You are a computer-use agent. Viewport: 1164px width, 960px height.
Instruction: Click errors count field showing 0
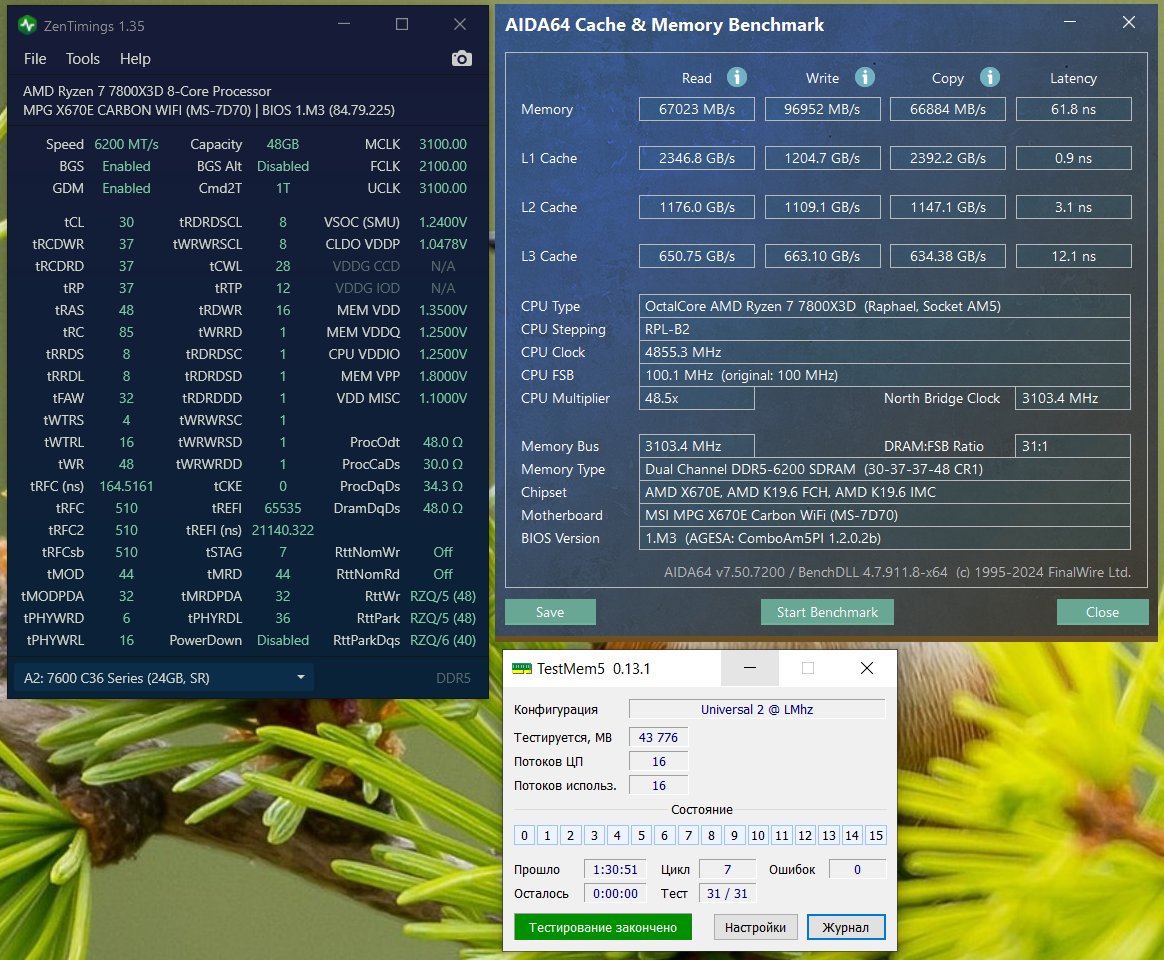tap(857, 869)
